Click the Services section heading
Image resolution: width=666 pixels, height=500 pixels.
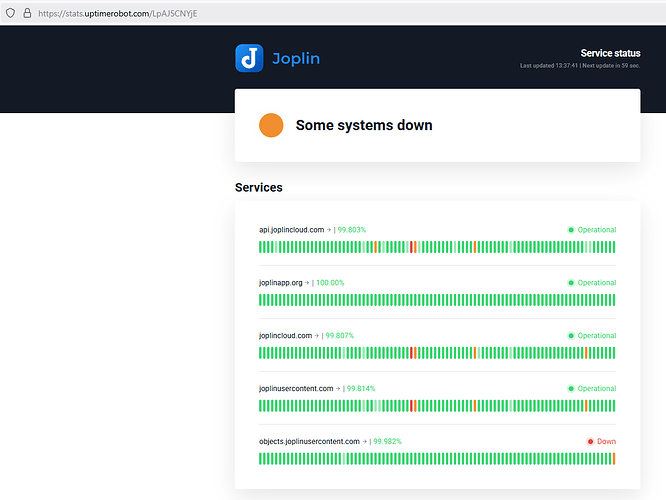(x=259, y=187)
